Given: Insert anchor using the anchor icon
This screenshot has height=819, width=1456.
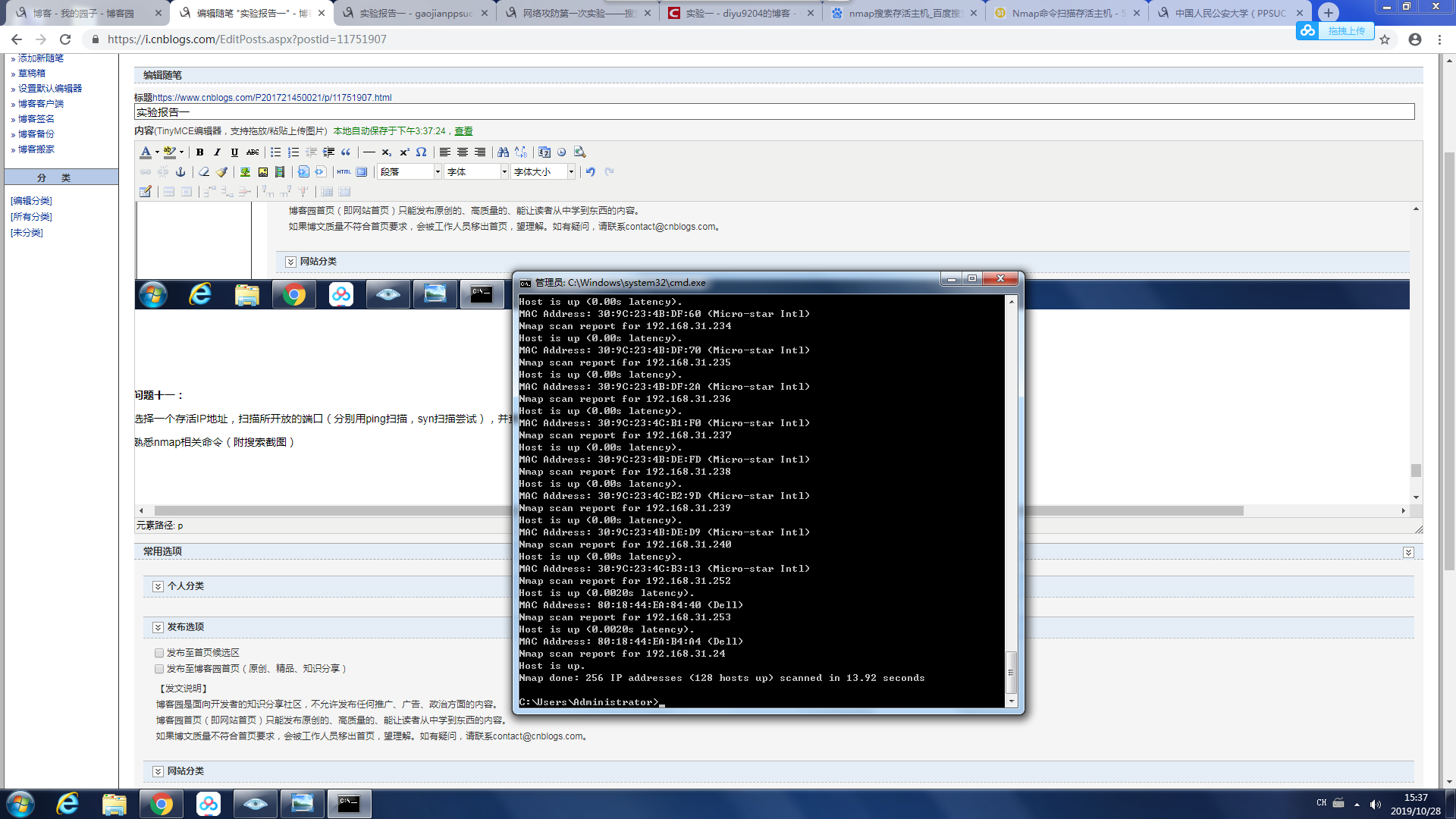Looking at the screenshot, I should click(x=180, y=172).
